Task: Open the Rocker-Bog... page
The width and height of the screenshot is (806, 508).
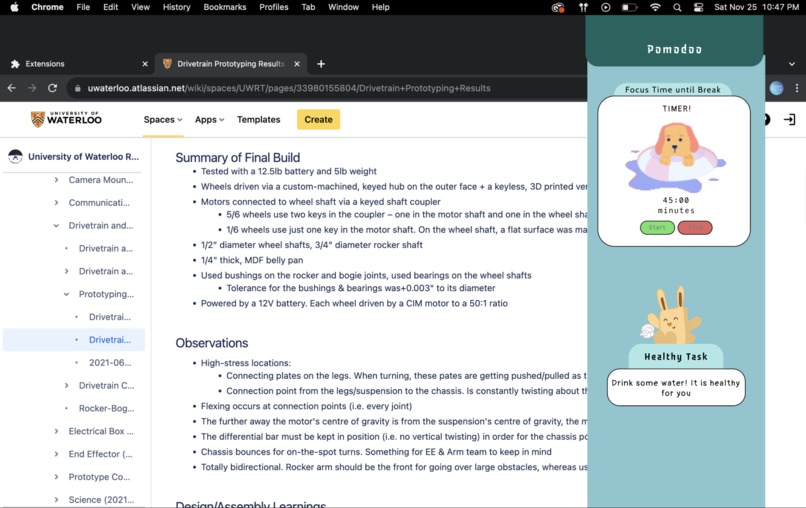Action: (106, 408)
